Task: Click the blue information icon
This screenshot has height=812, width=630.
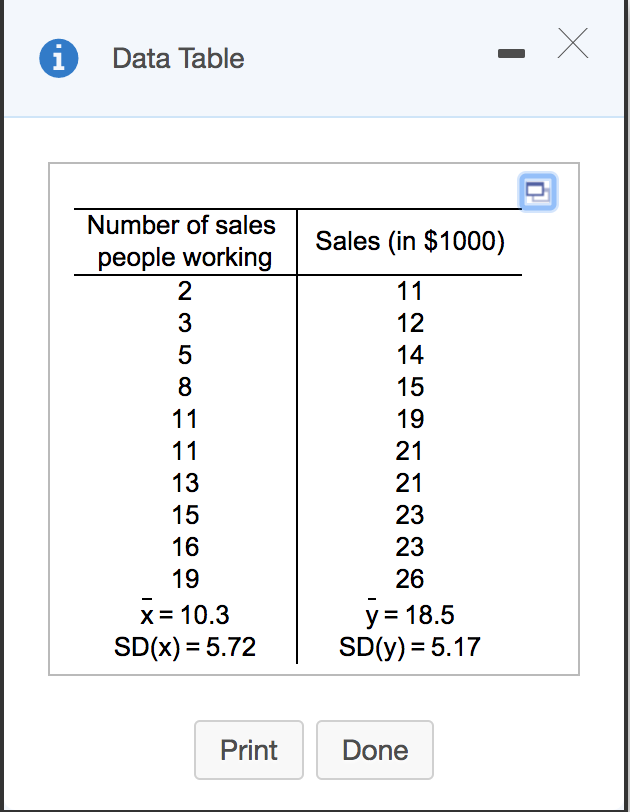Action: pos(58,58)
